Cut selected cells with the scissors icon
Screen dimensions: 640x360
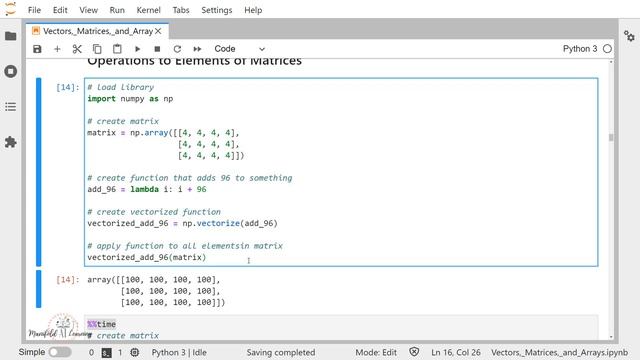(77, 49)
